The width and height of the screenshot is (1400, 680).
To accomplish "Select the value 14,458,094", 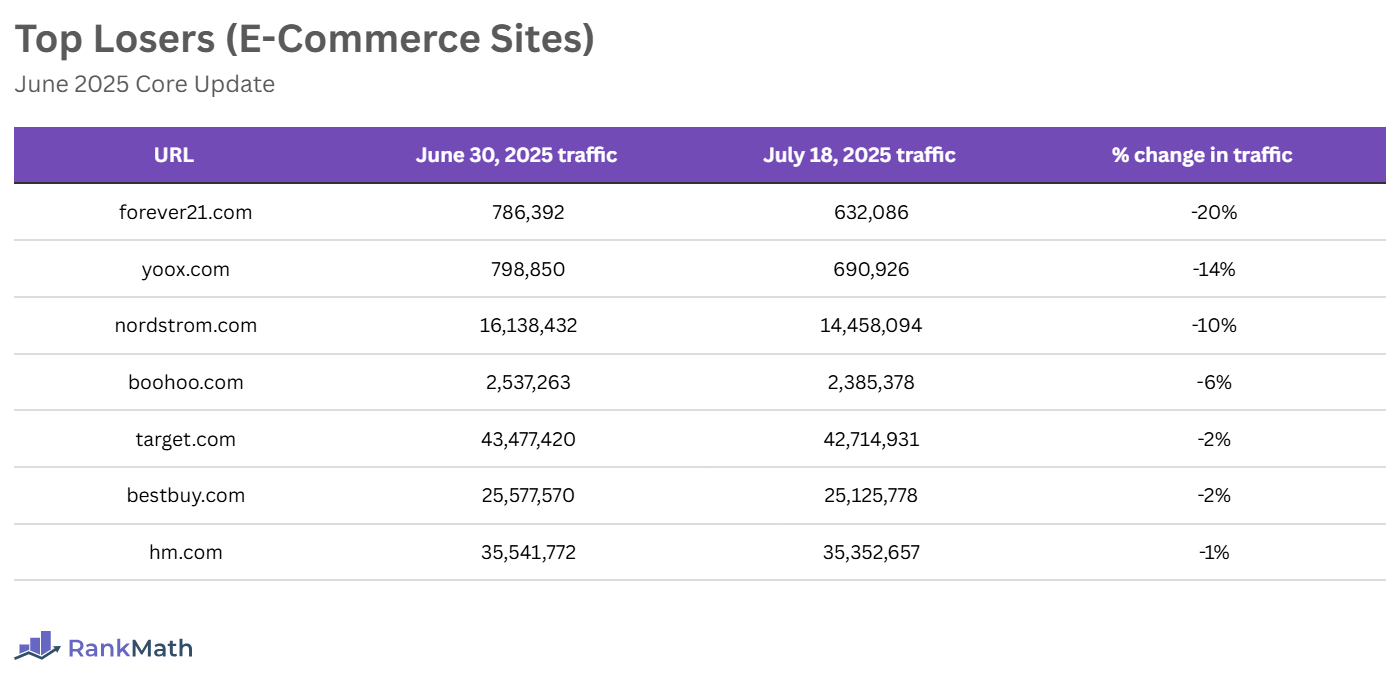I will point(871,325).
